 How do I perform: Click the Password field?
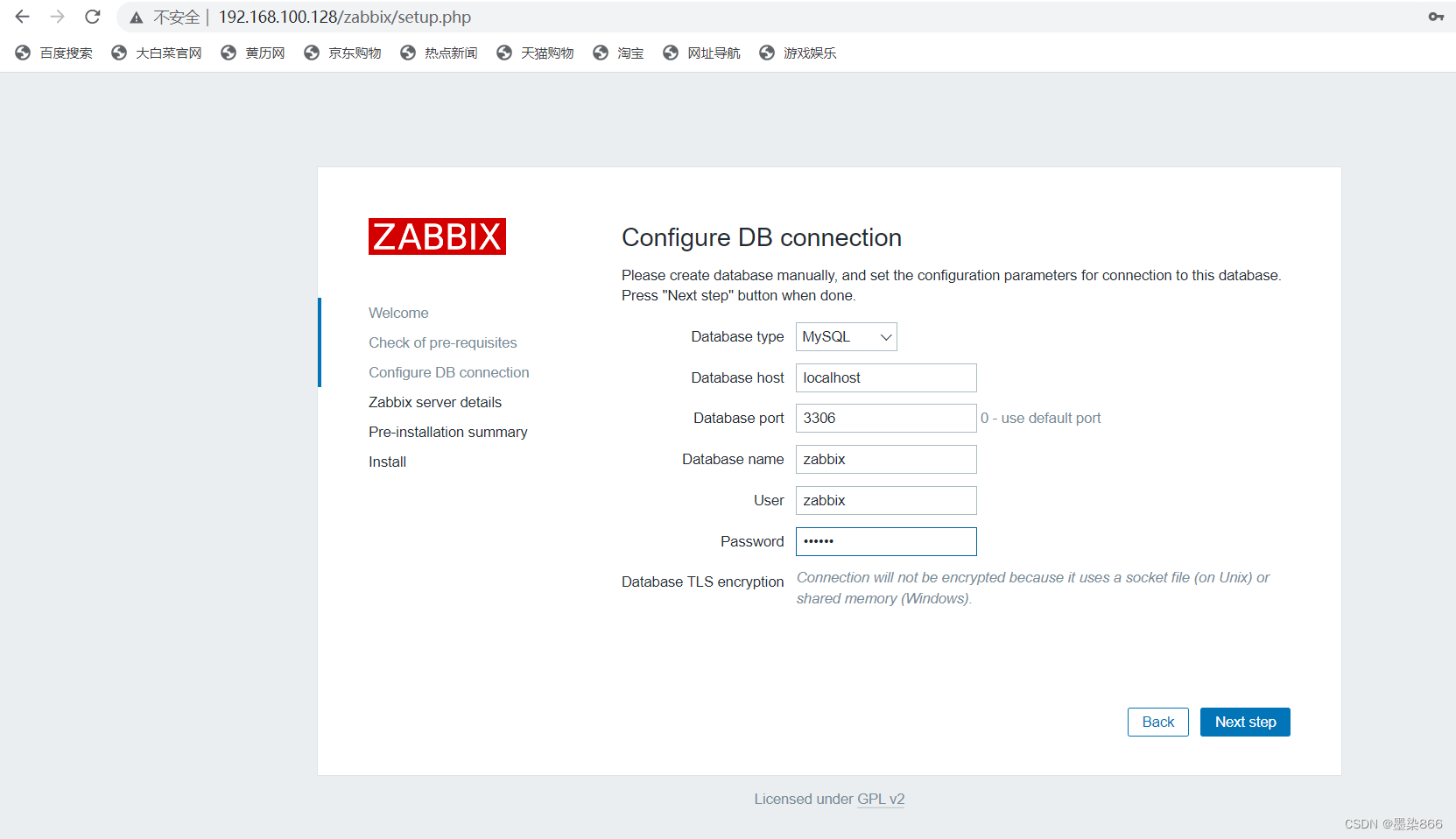885,541
